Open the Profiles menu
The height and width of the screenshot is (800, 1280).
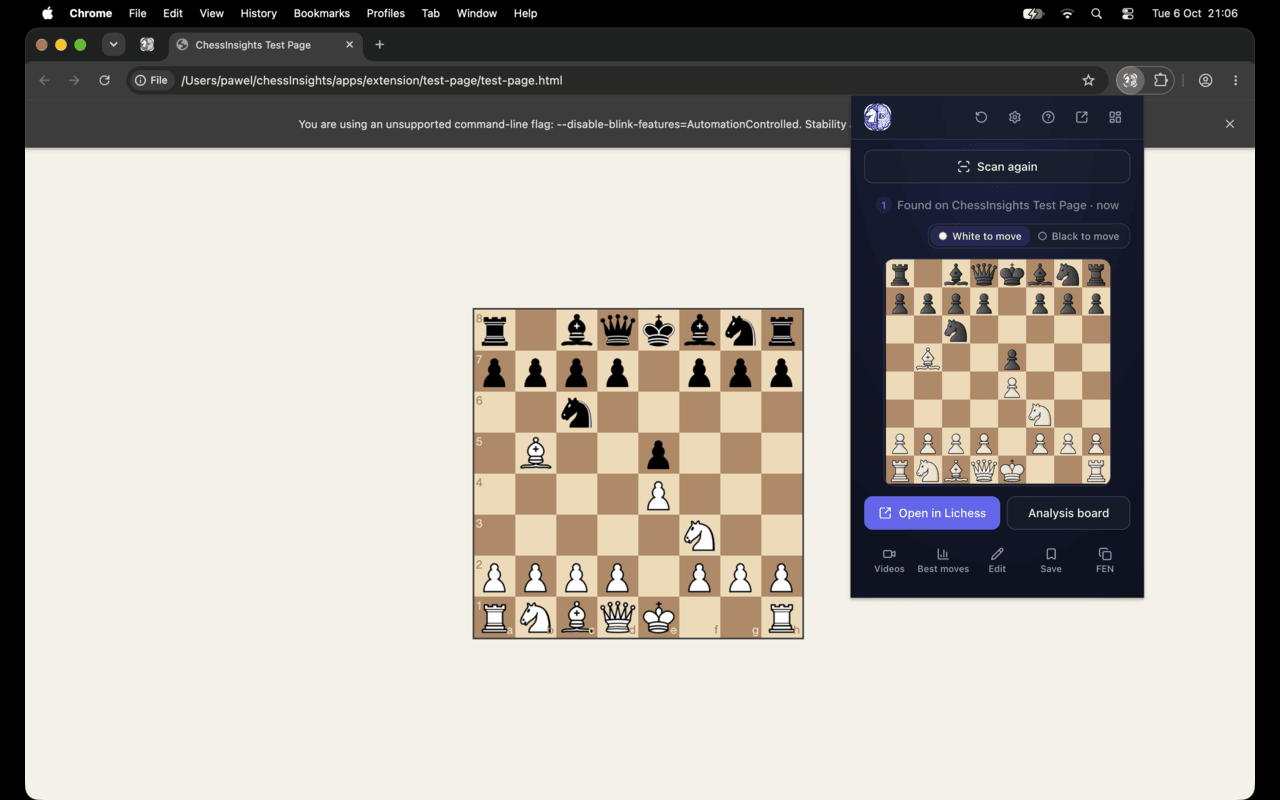point(386,14)
